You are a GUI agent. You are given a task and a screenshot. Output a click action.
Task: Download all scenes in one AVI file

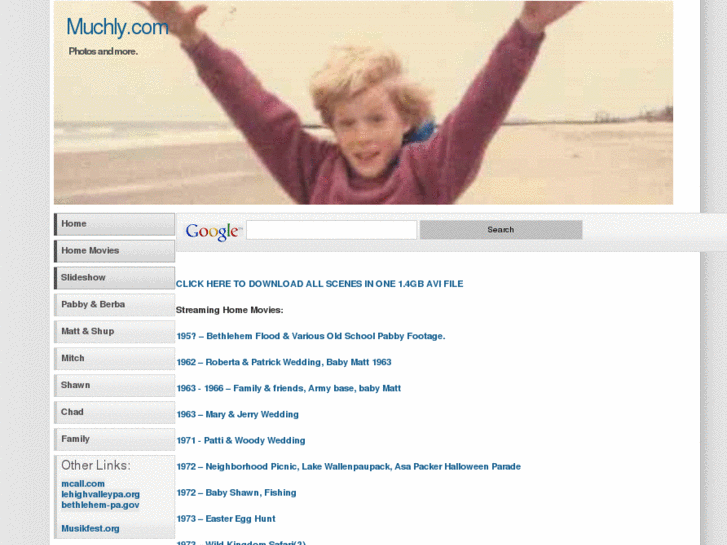[x=319, y=284]
